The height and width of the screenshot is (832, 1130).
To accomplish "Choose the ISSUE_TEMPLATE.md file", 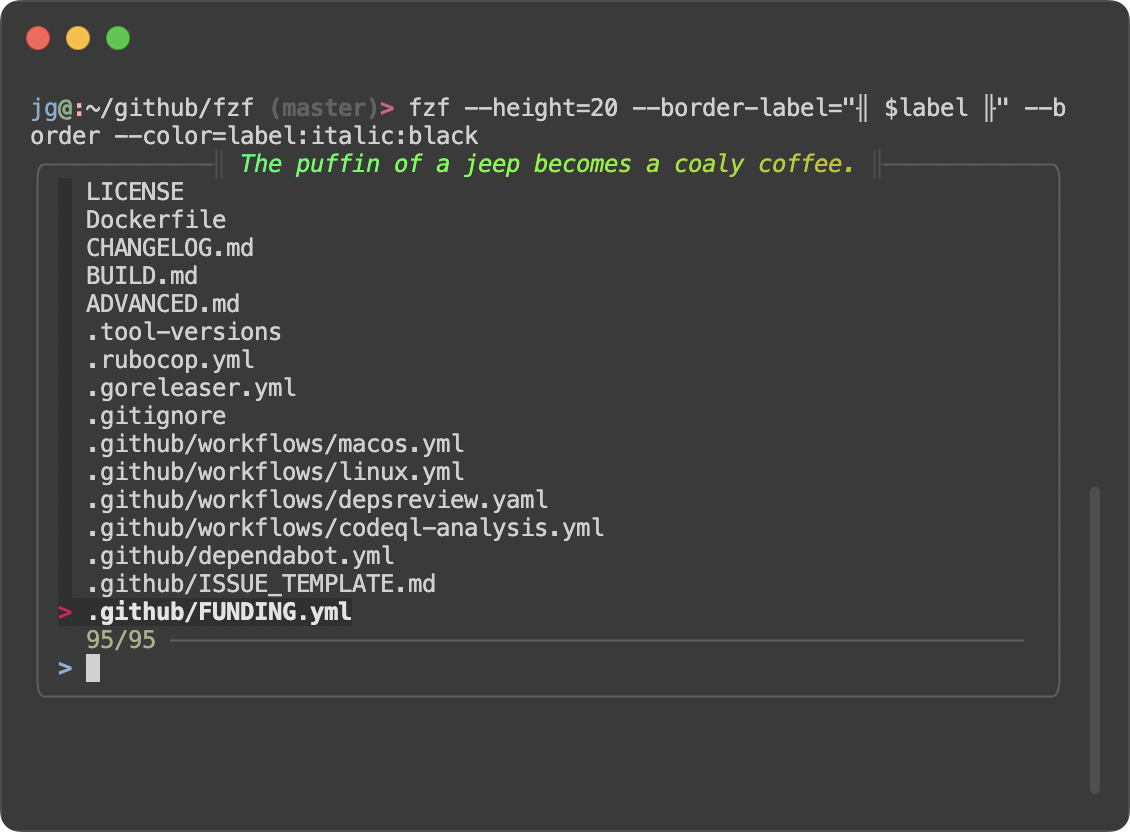I will point(260,583).
